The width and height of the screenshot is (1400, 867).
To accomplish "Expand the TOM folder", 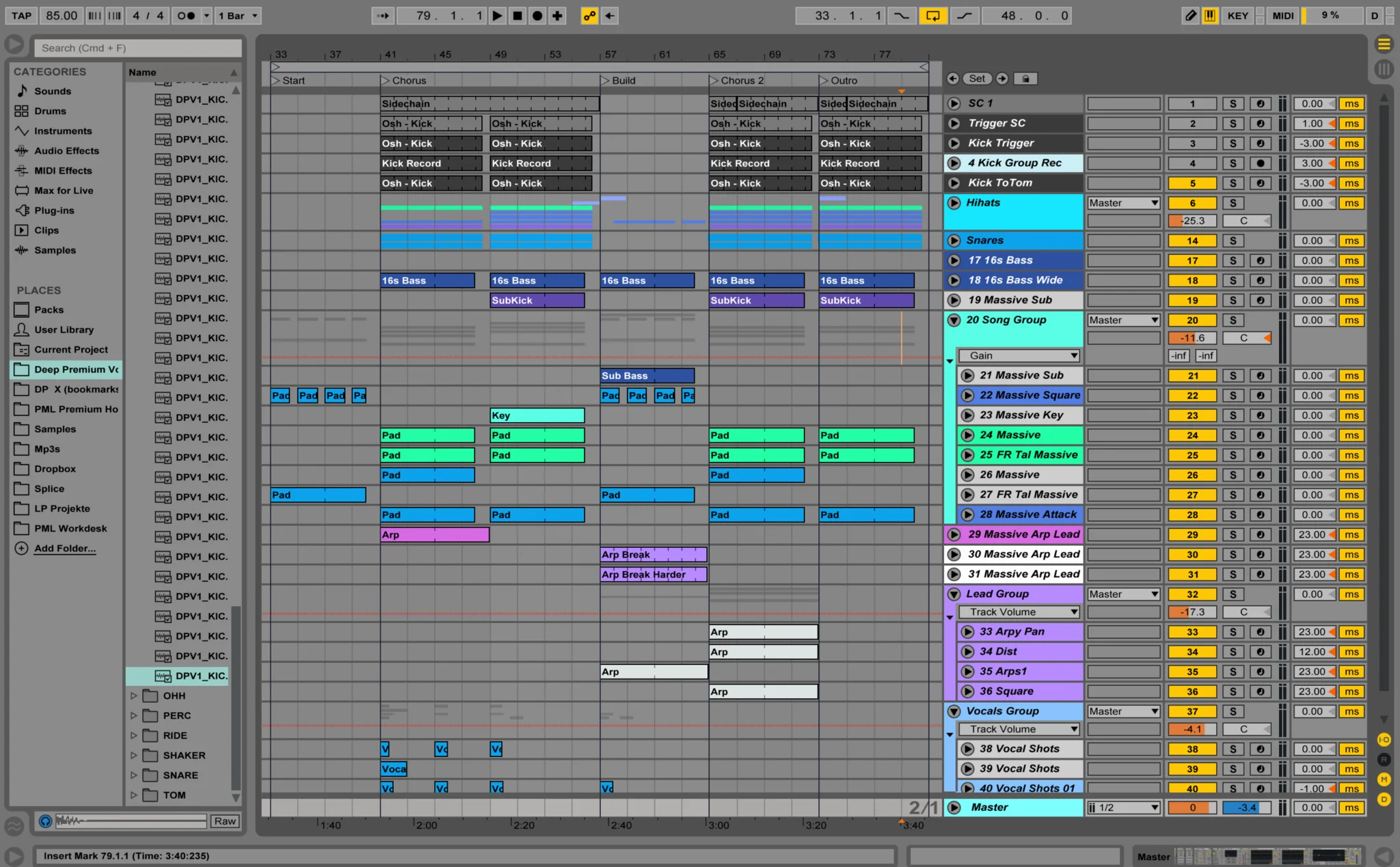I will click(134, 795).
